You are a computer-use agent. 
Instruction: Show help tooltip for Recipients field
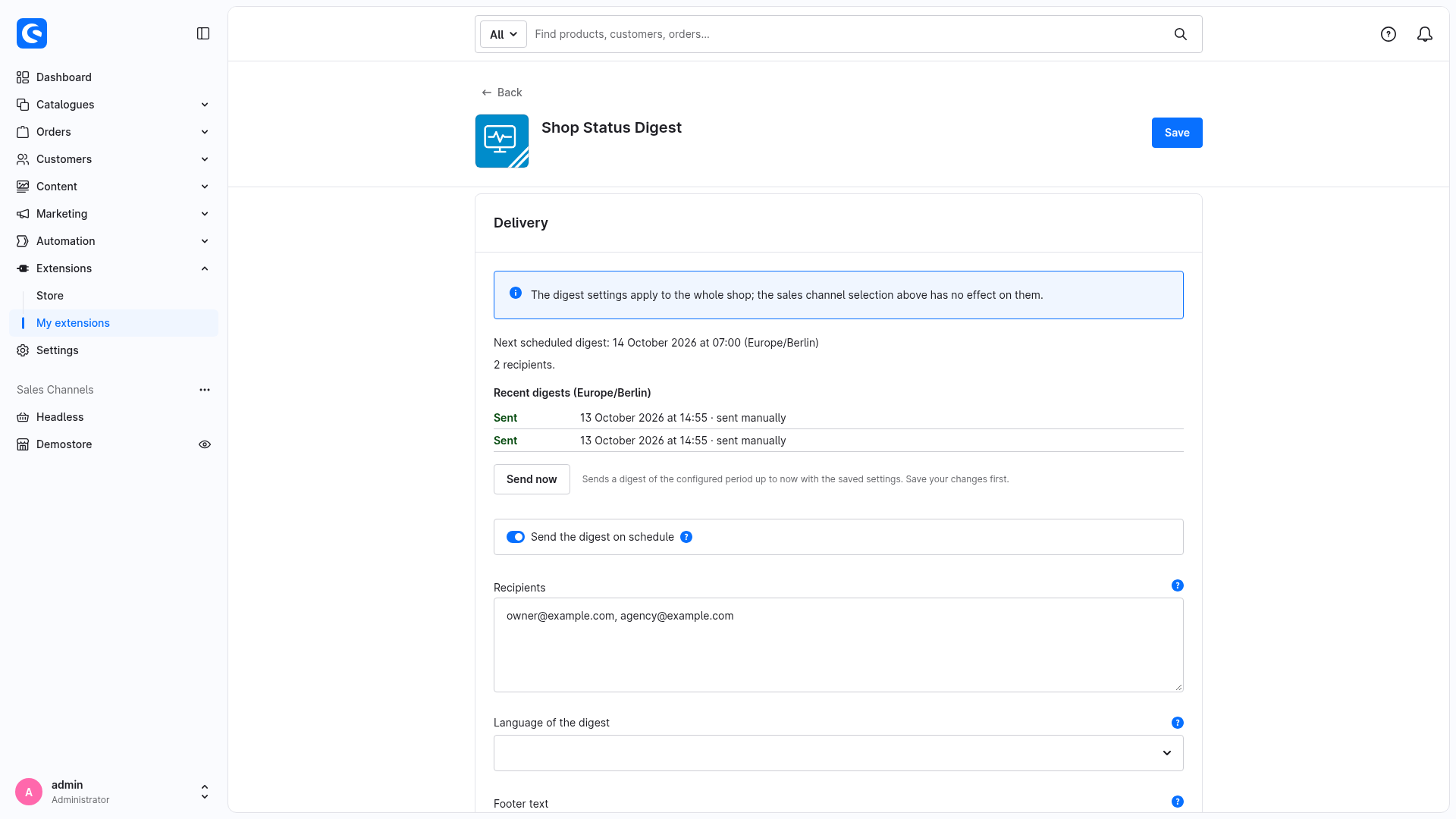pos(1178,585)
